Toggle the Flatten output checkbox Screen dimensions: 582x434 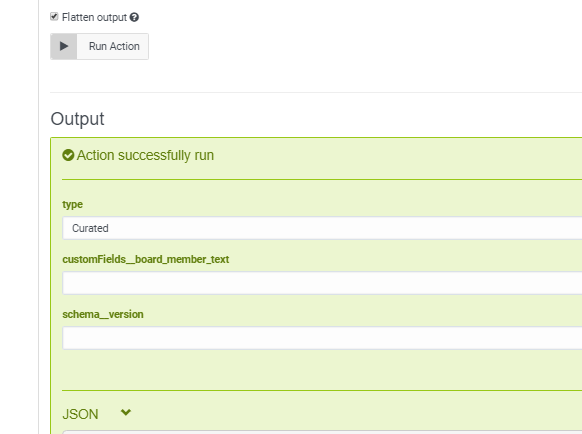point(54,17)
